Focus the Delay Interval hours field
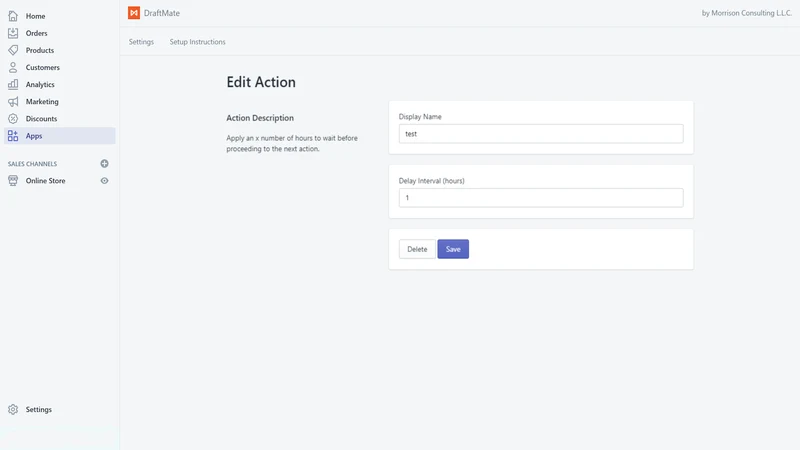This screenshot has width=800, height=450. 541,197
